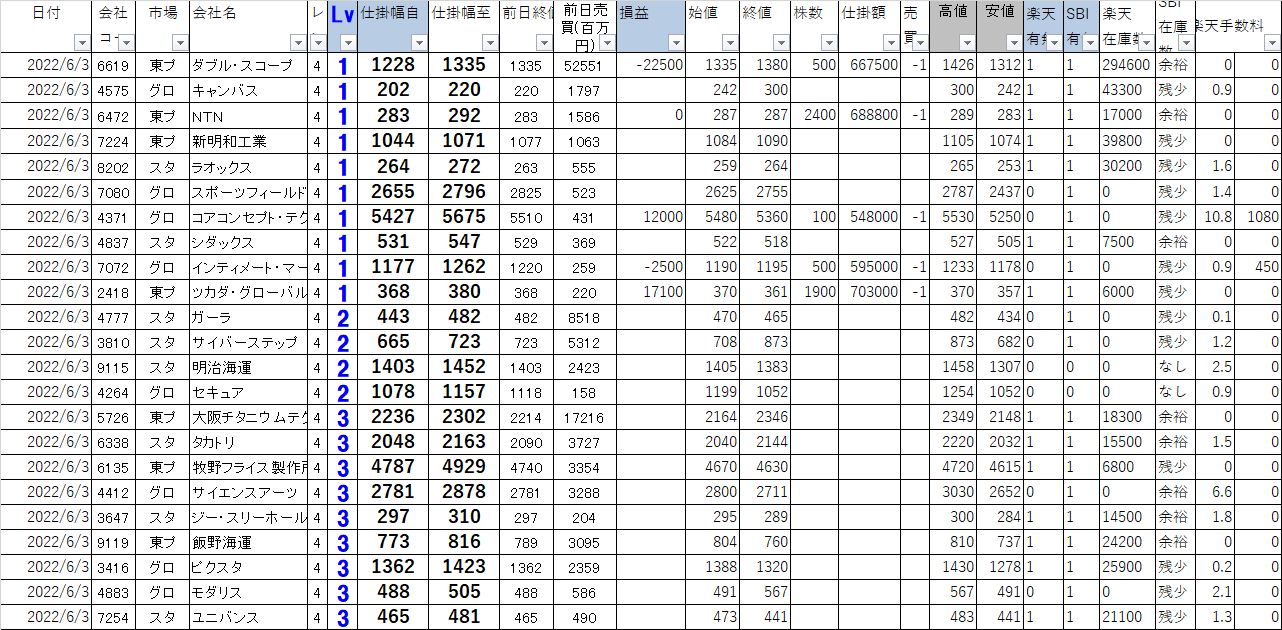Image resolution: width=1282 pixels, height=630 pixels.
Task: Open the 仕掛額 column filter dropdown
Action: [x=890, y=42]
